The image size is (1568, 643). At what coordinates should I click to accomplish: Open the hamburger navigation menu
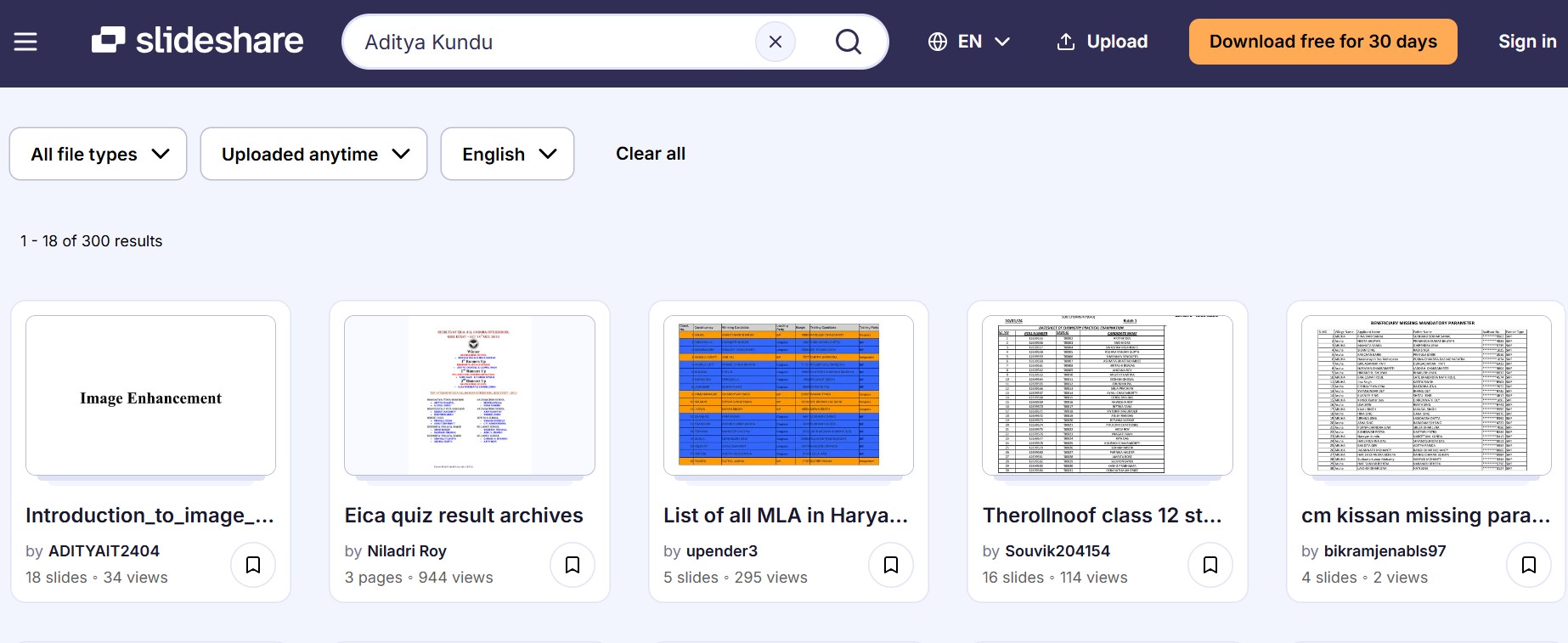click(25, 42)
